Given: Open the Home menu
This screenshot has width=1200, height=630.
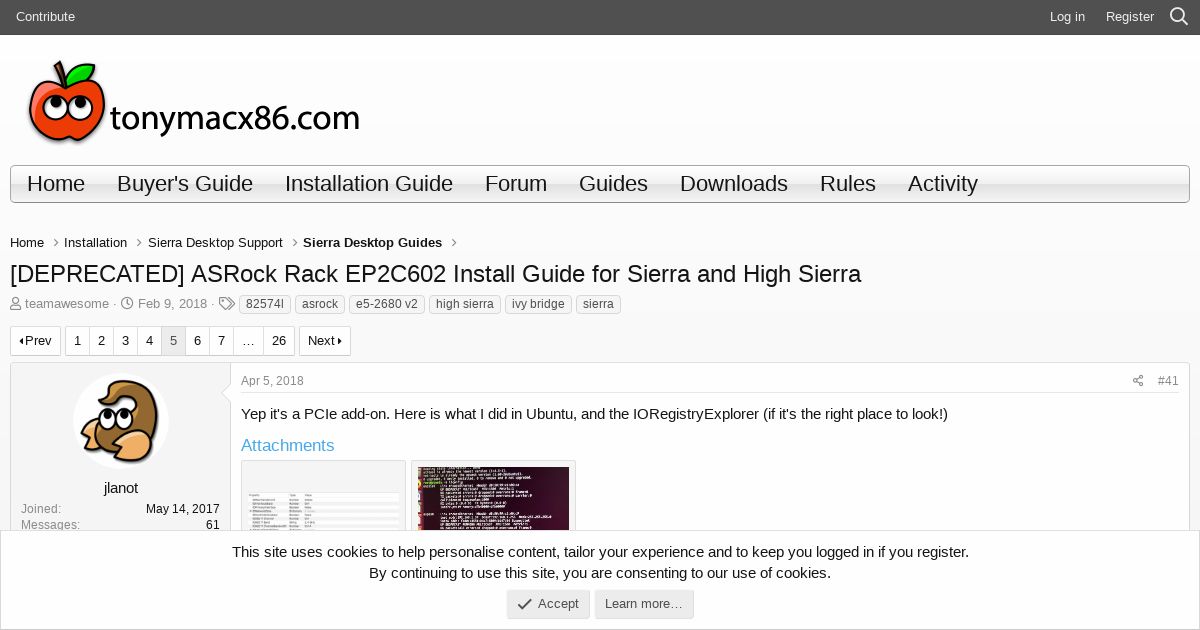Looking at the screenshot, I should pos(56,184).
